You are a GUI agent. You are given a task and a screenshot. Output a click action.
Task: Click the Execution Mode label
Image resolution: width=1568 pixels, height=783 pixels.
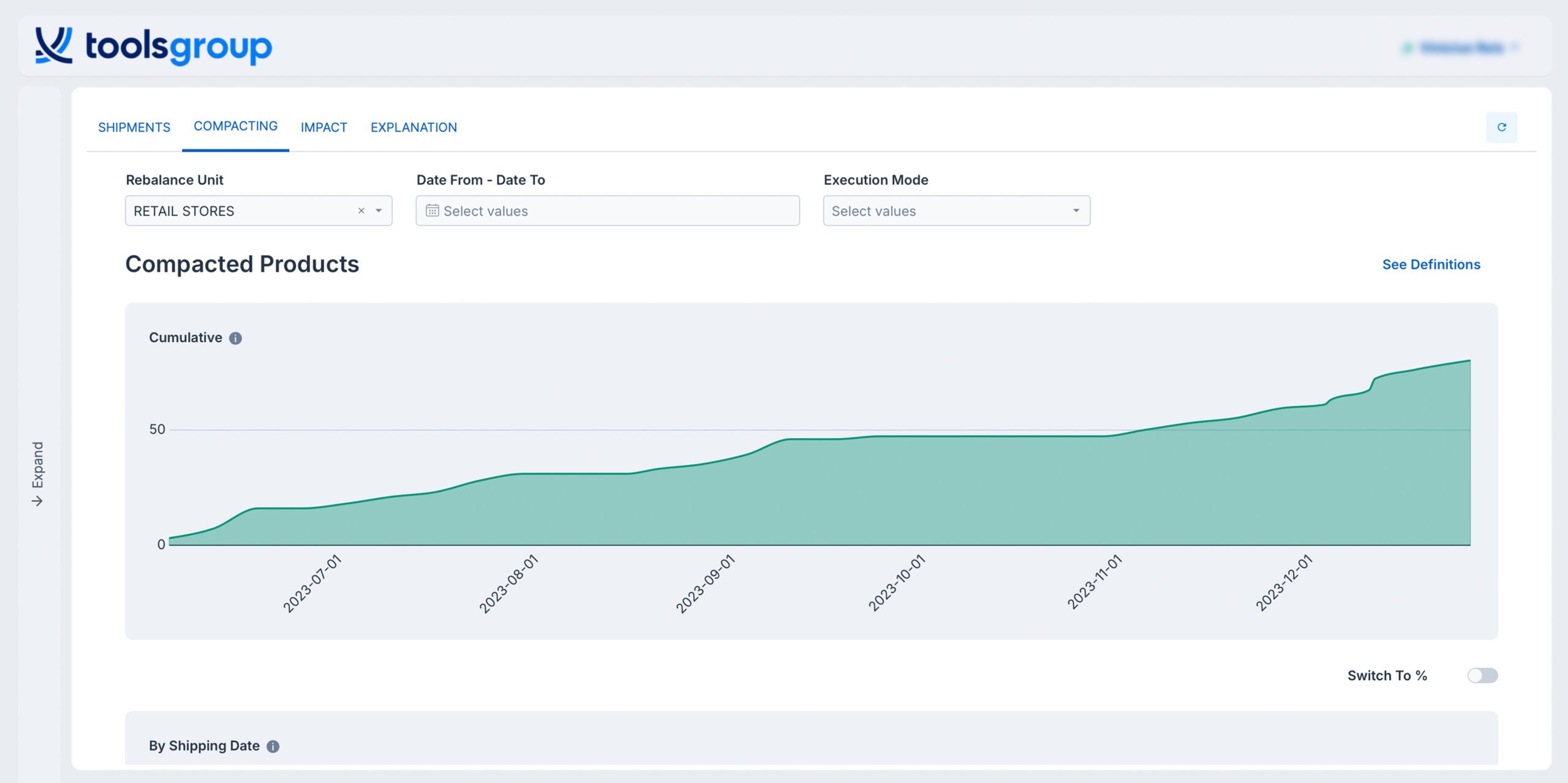pos(876,180)
